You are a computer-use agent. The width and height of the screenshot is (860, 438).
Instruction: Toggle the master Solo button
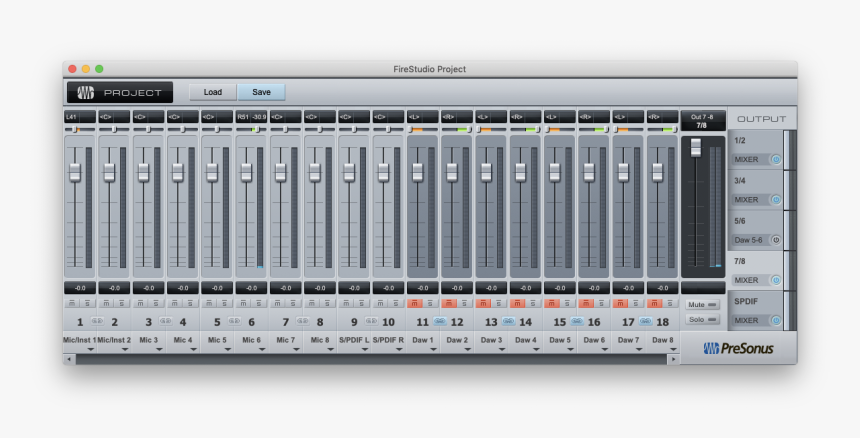(x=703, y=320)
